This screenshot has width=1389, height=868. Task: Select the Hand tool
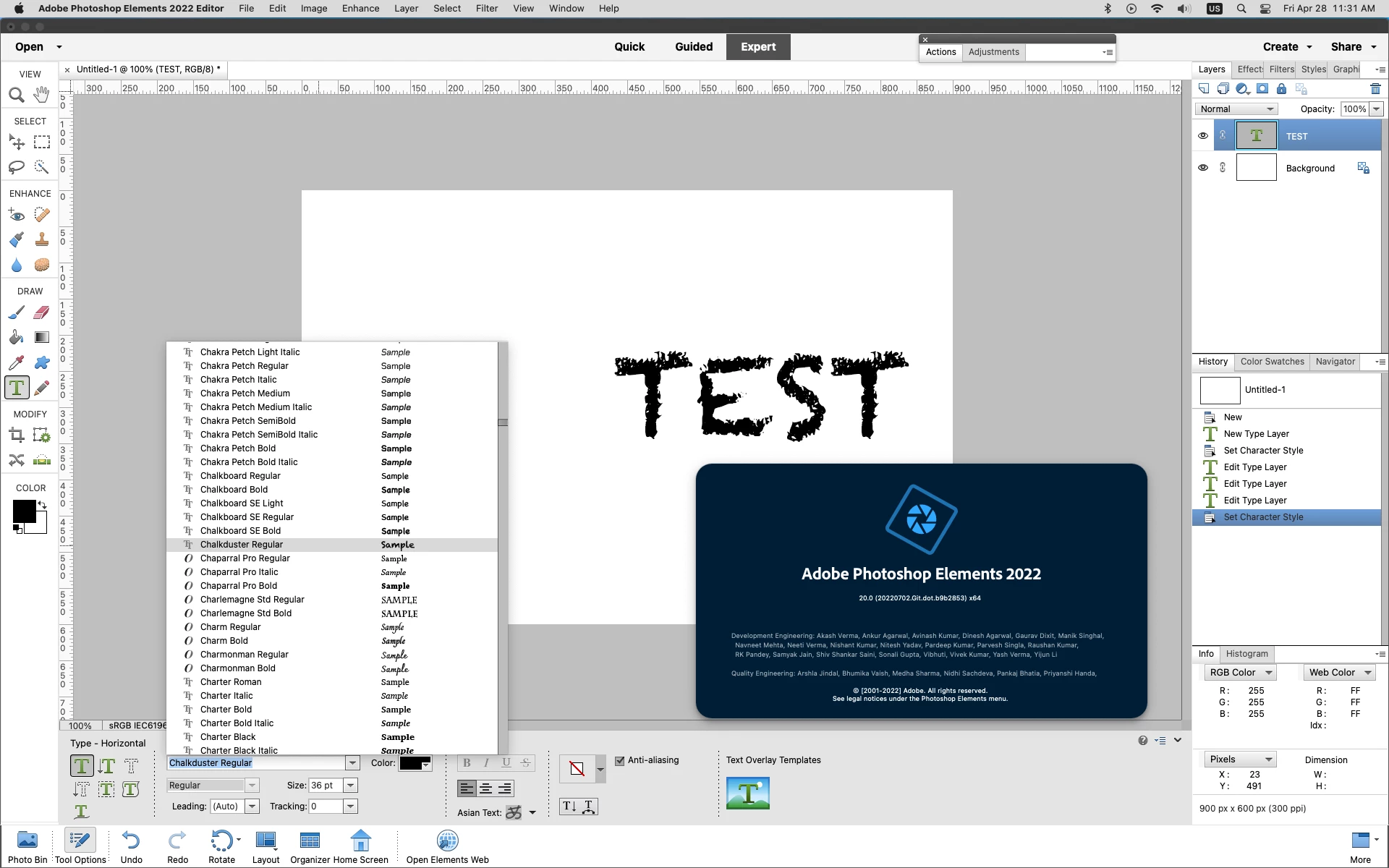click(42, 95)
